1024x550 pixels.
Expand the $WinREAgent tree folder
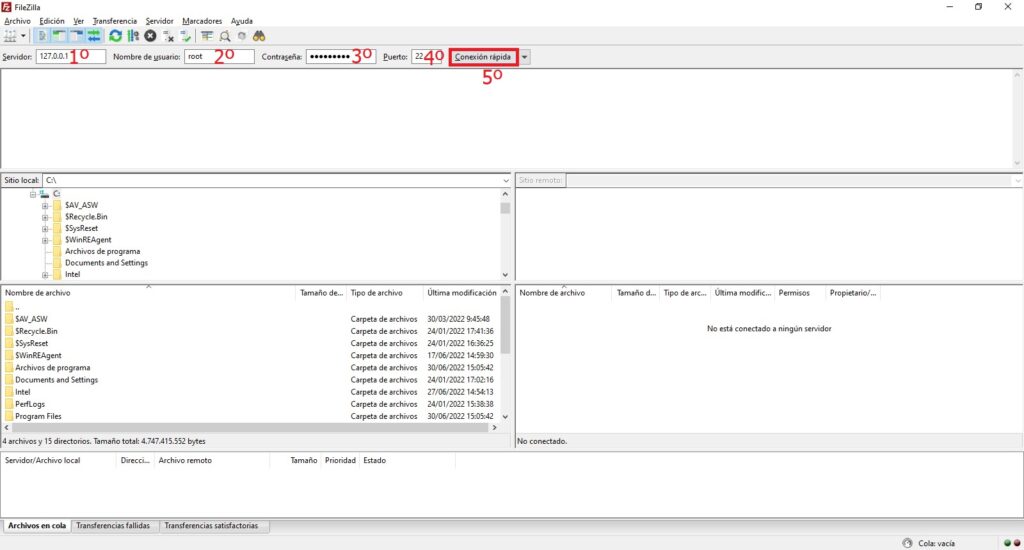coord(45,240)
